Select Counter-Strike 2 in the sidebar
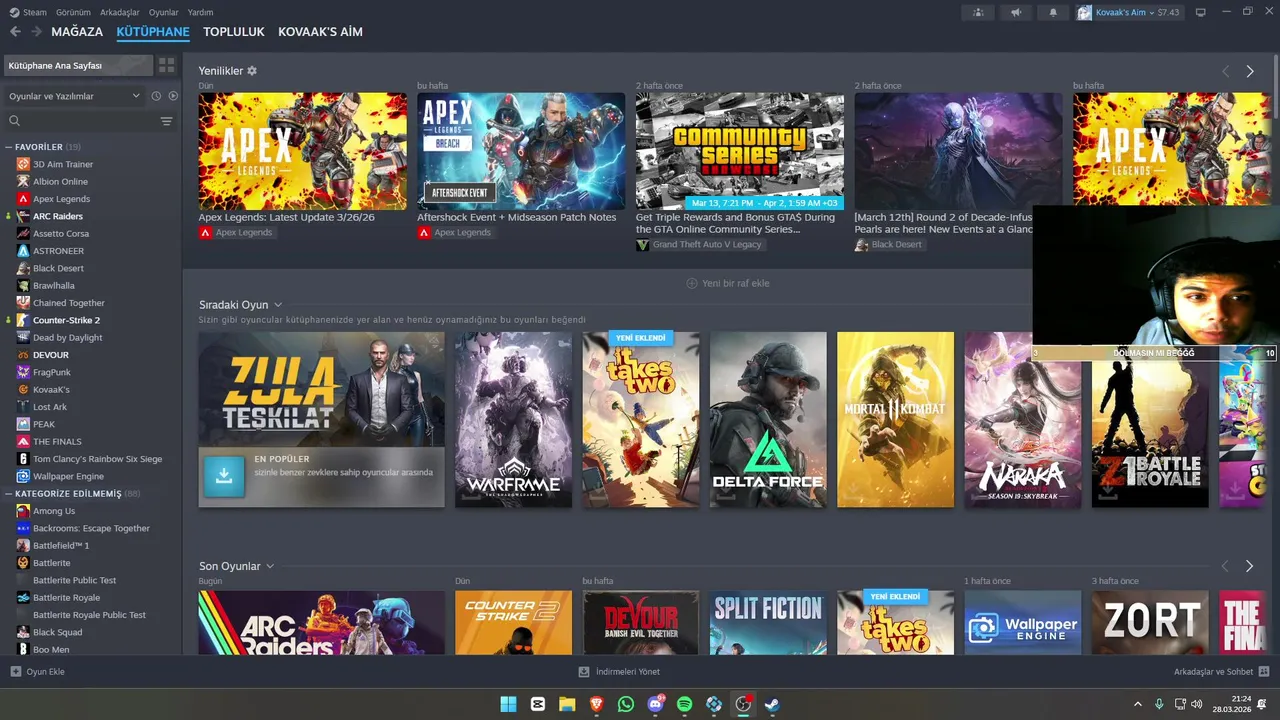The image size is (1280, 720). (x=66, y=320)
